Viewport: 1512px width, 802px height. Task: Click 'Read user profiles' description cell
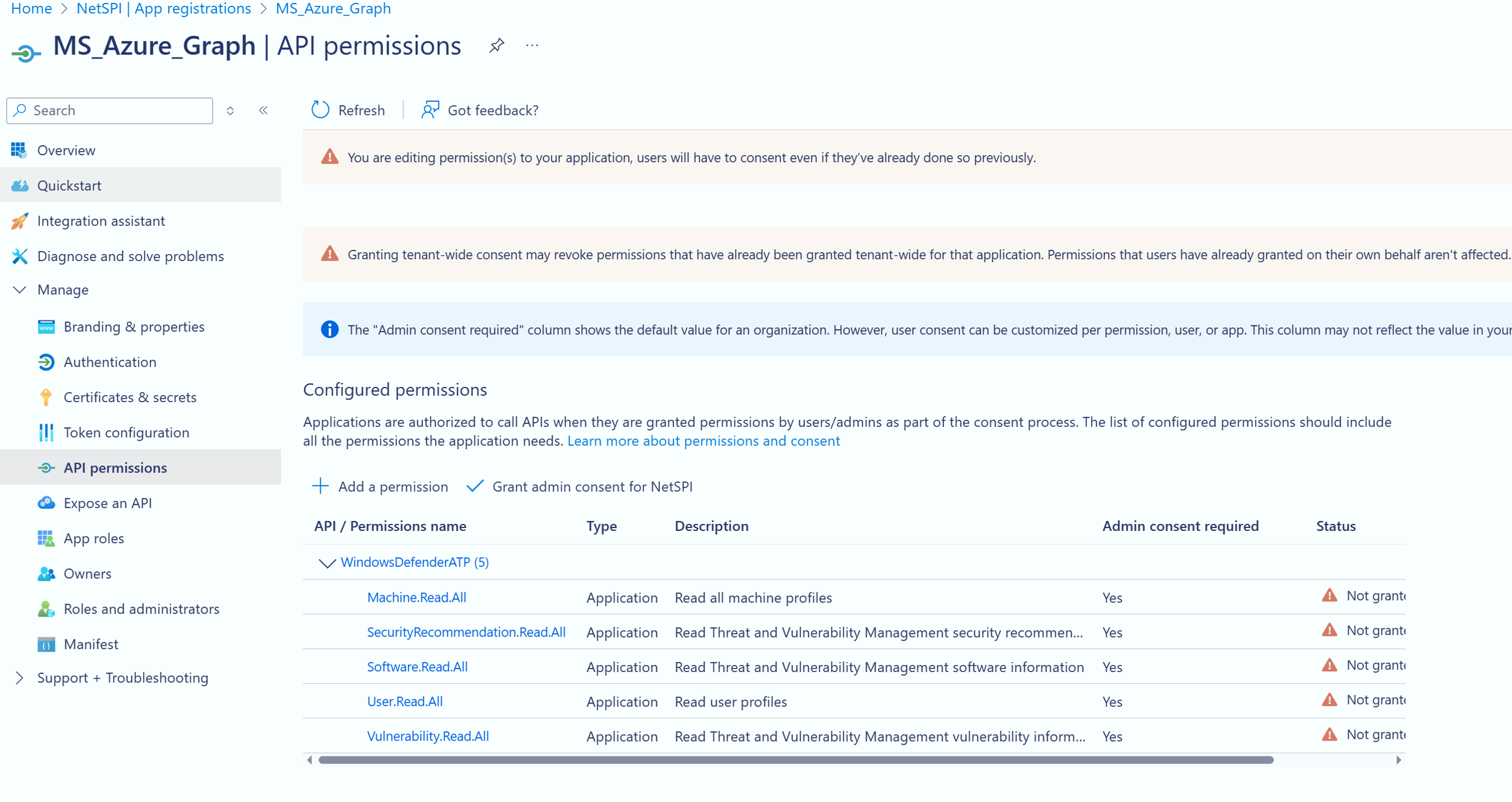click(x=731, y=701)
